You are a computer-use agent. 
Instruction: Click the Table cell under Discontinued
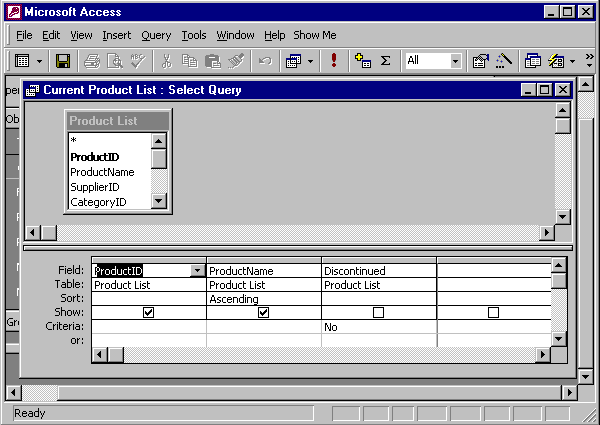tap(379, 285)
